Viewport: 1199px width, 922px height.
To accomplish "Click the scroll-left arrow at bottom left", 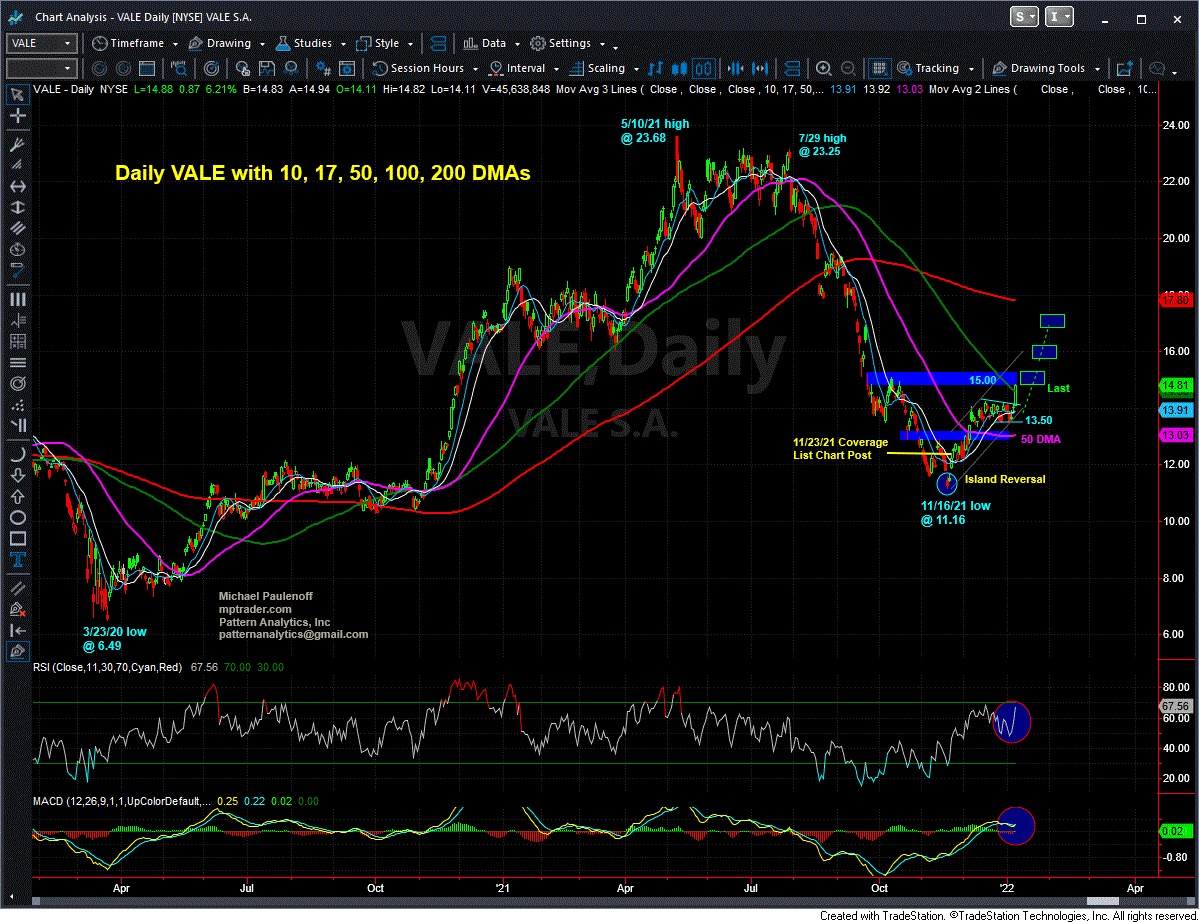I will coord(11,897).
